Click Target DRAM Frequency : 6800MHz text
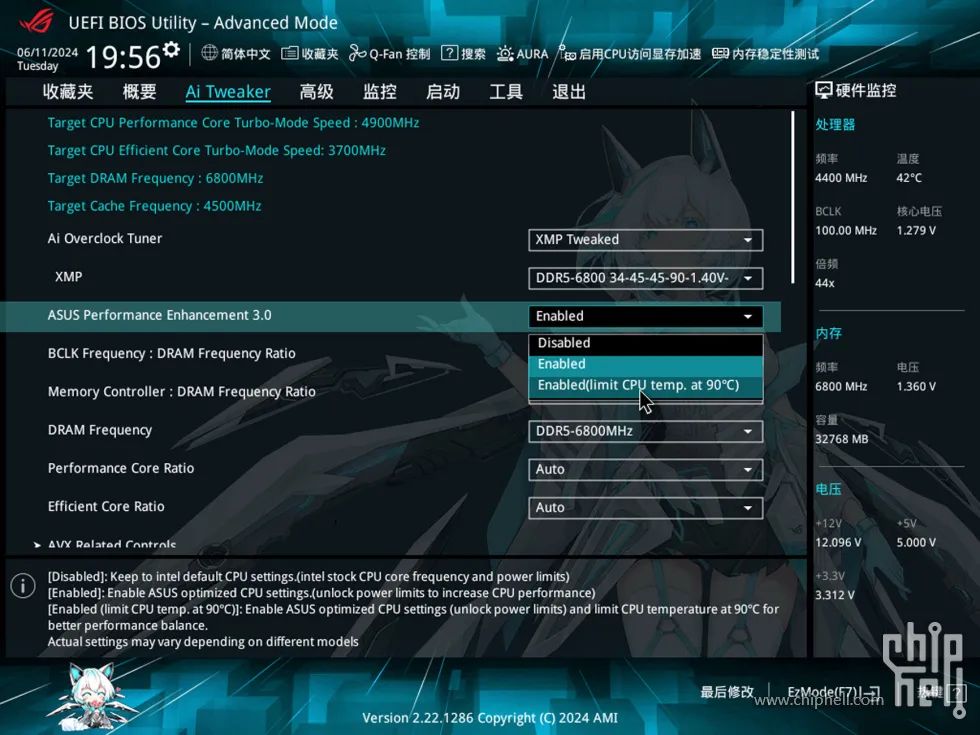This screenshot has width=980, height=735. [155, 178]
